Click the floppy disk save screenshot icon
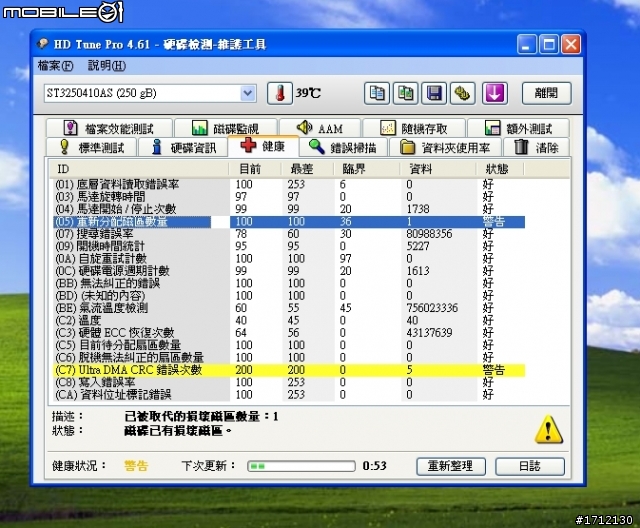Screen dimensions: 640x528 click(434, 93)
